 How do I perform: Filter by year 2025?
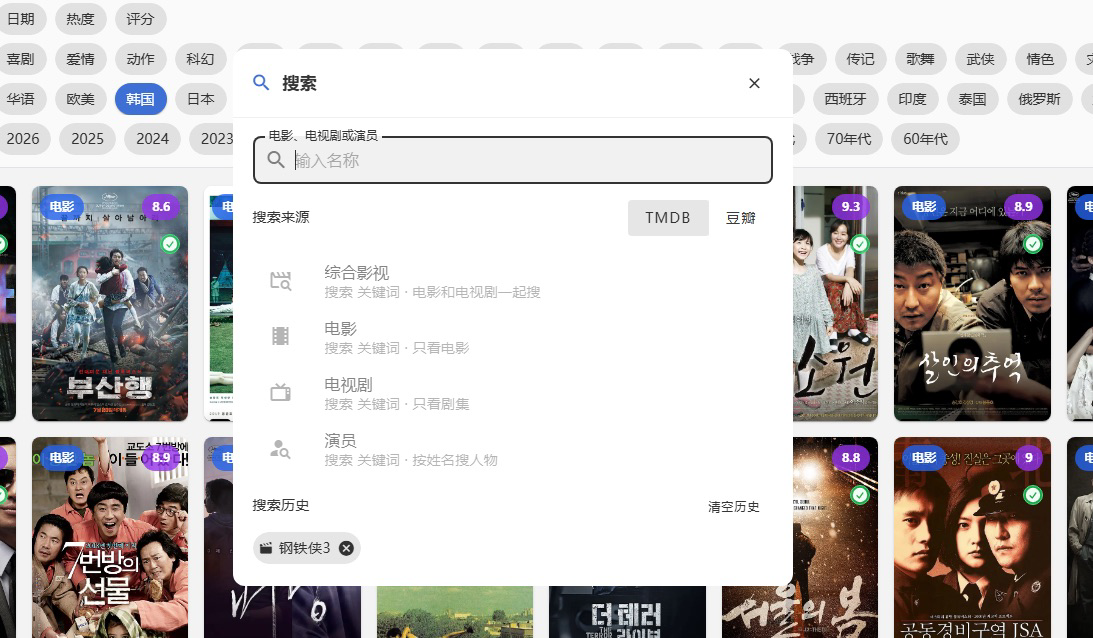click(x=87, y=139)
